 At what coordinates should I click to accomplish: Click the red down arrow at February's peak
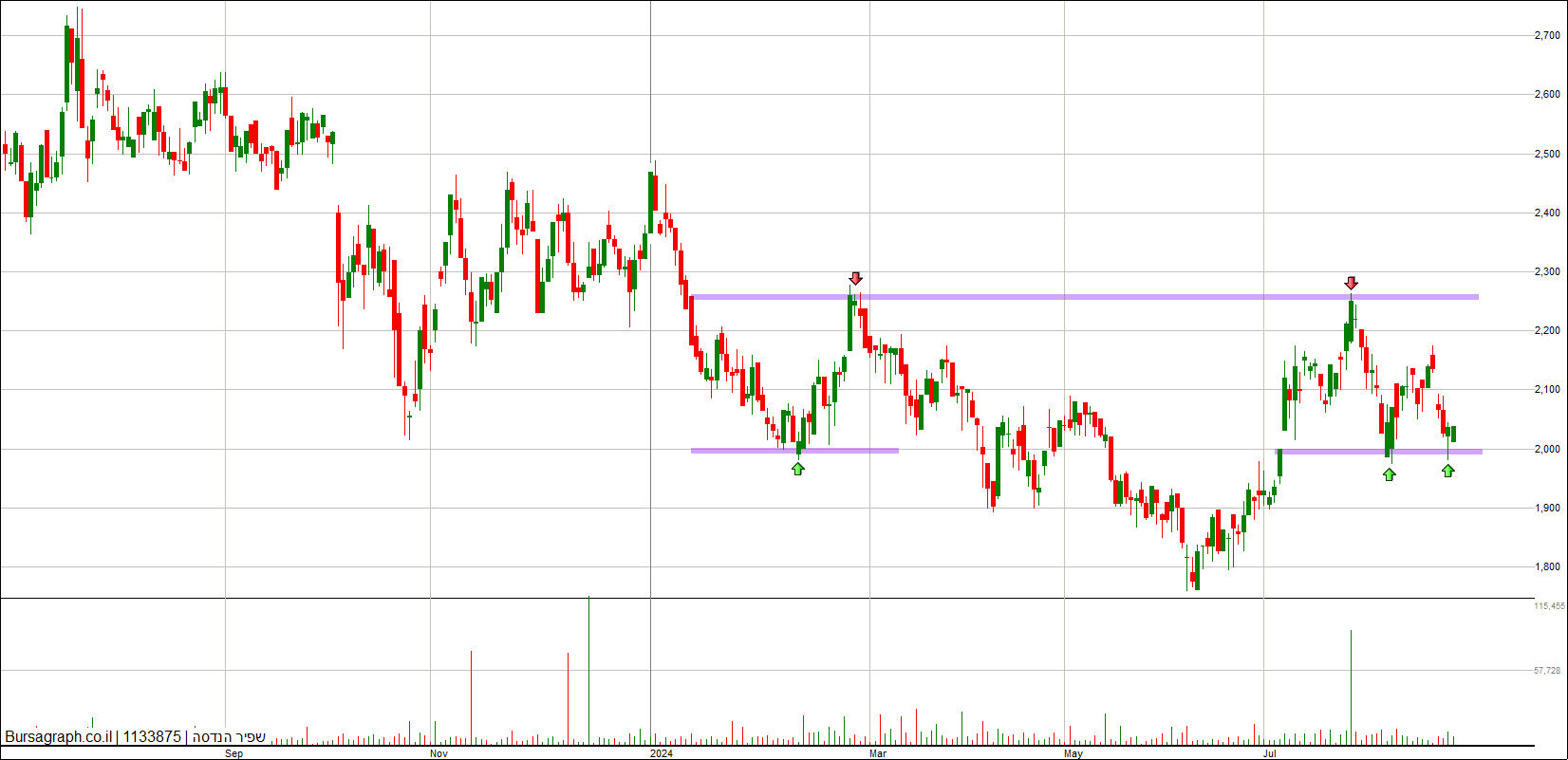855,279
